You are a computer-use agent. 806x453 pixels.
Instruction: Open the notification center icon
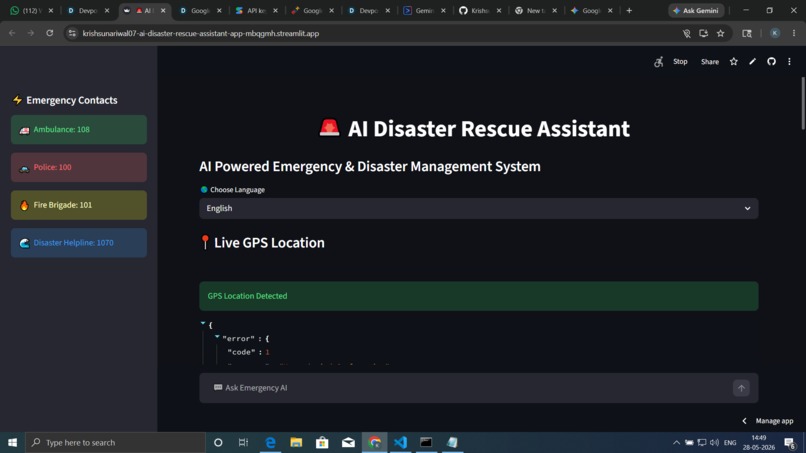(790, 443)
